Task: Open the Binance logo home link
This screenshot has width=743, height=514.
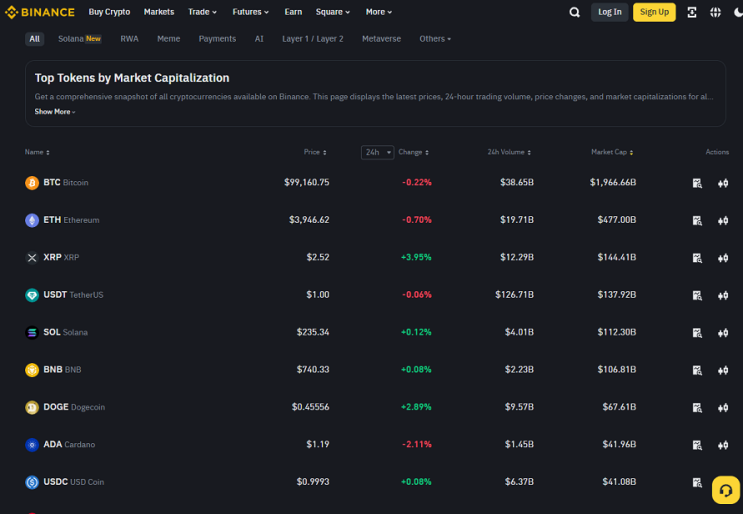Action: (x=40, y=12)
